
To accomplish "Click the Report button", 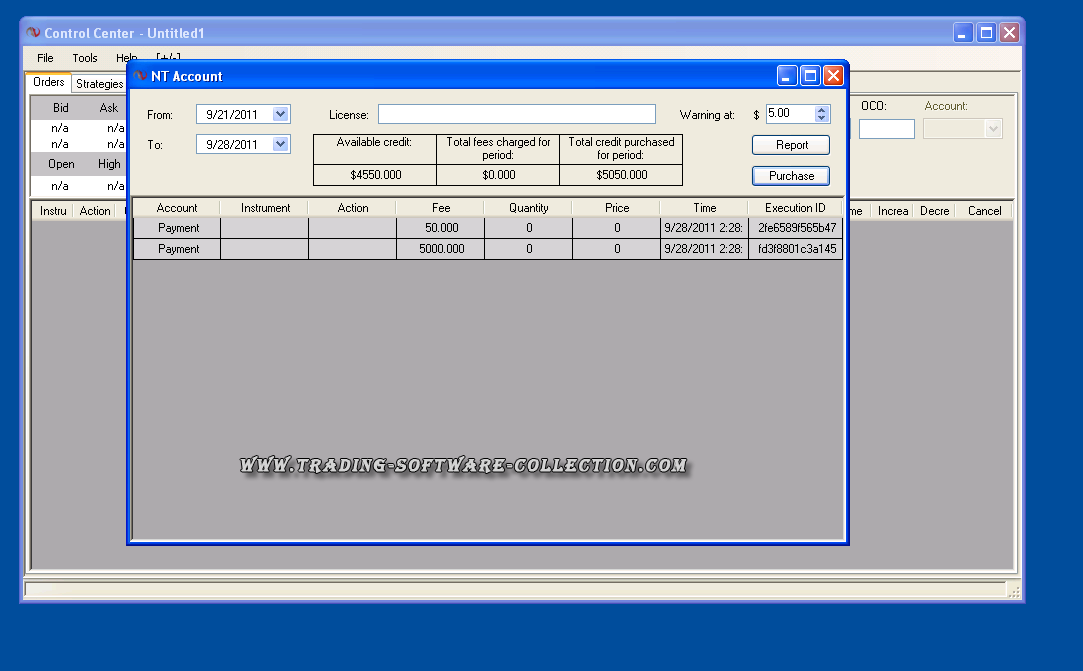I will pos(791,145).
